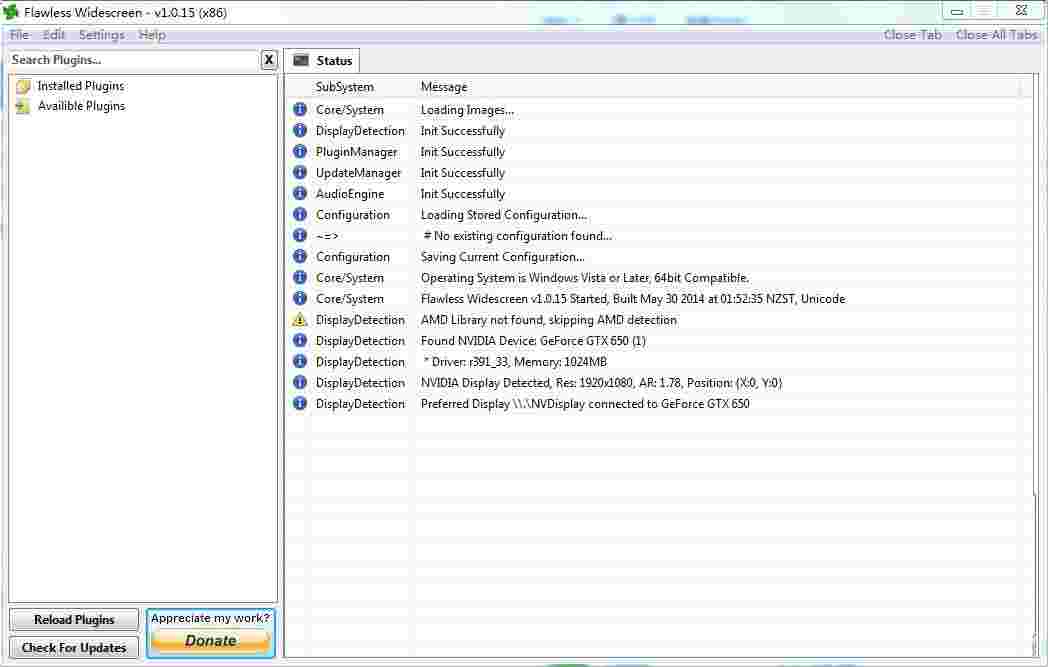Click info icon on the AudioEngine row
The height and width of the screenshot is (667, 1048).
coord(299,194)
